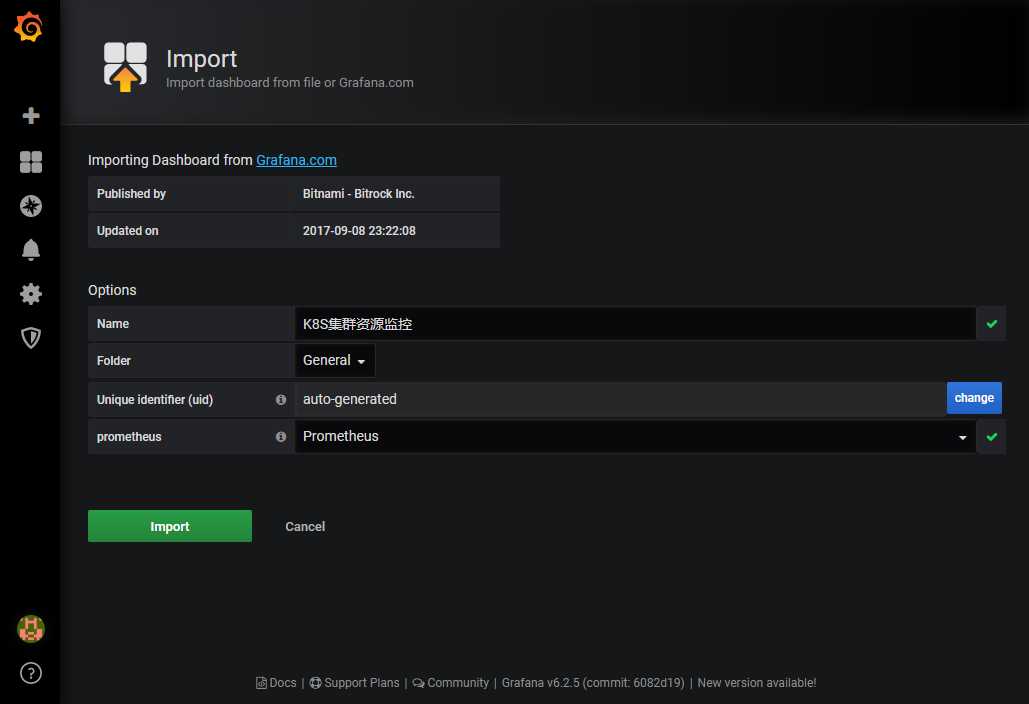Open the Create plus menu in sidebar
Viewport: 1029px width, 704px height.
click(x=31, y=116)
